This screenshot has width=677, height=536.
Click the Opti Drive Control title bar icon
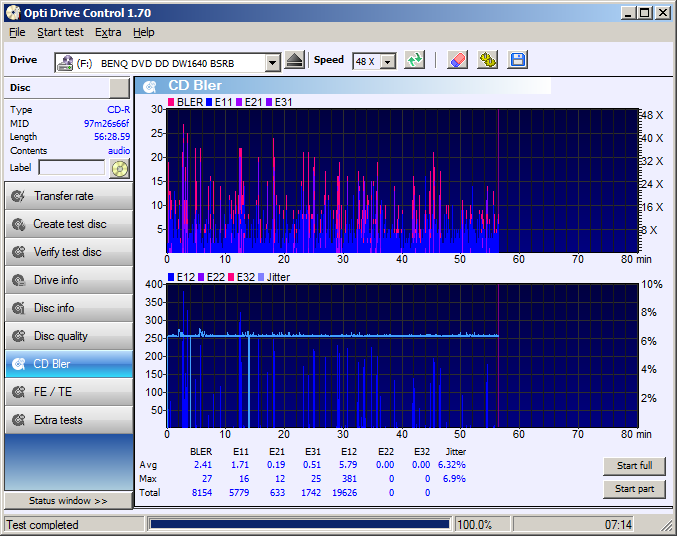13,13
